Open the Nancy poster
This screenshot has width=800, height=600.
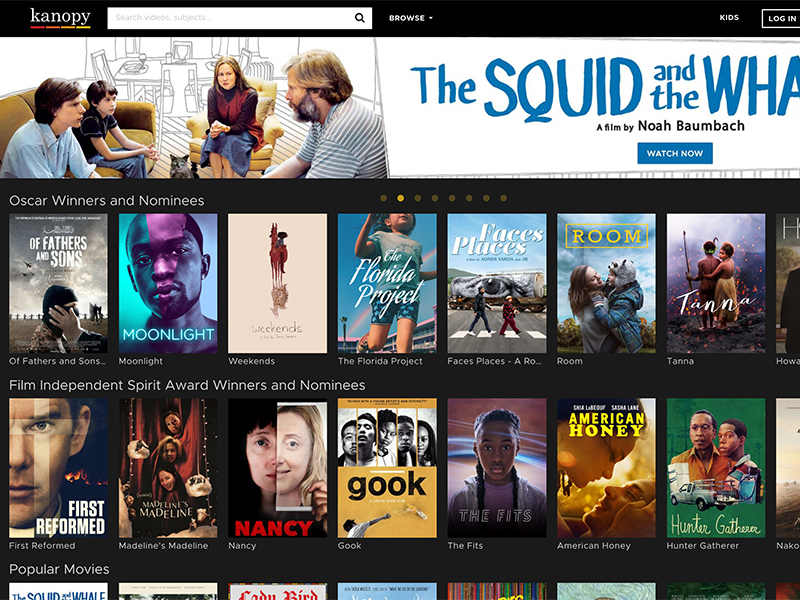[x=278, y=468]
